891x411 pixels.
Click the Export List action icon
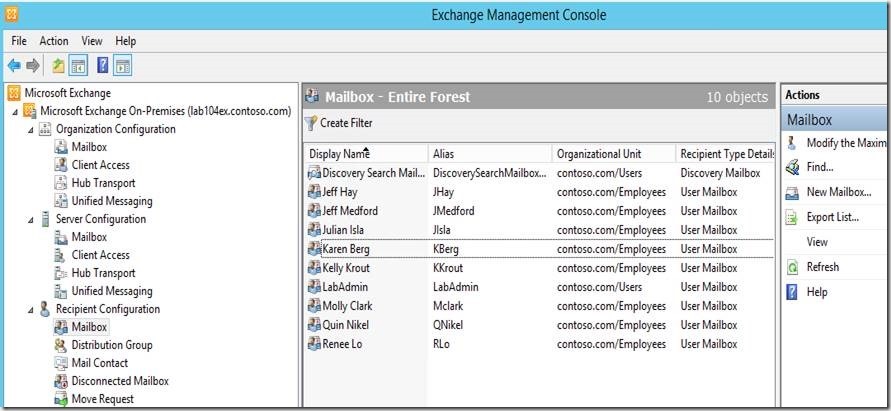pyautogui.click(x=793, y=217)
